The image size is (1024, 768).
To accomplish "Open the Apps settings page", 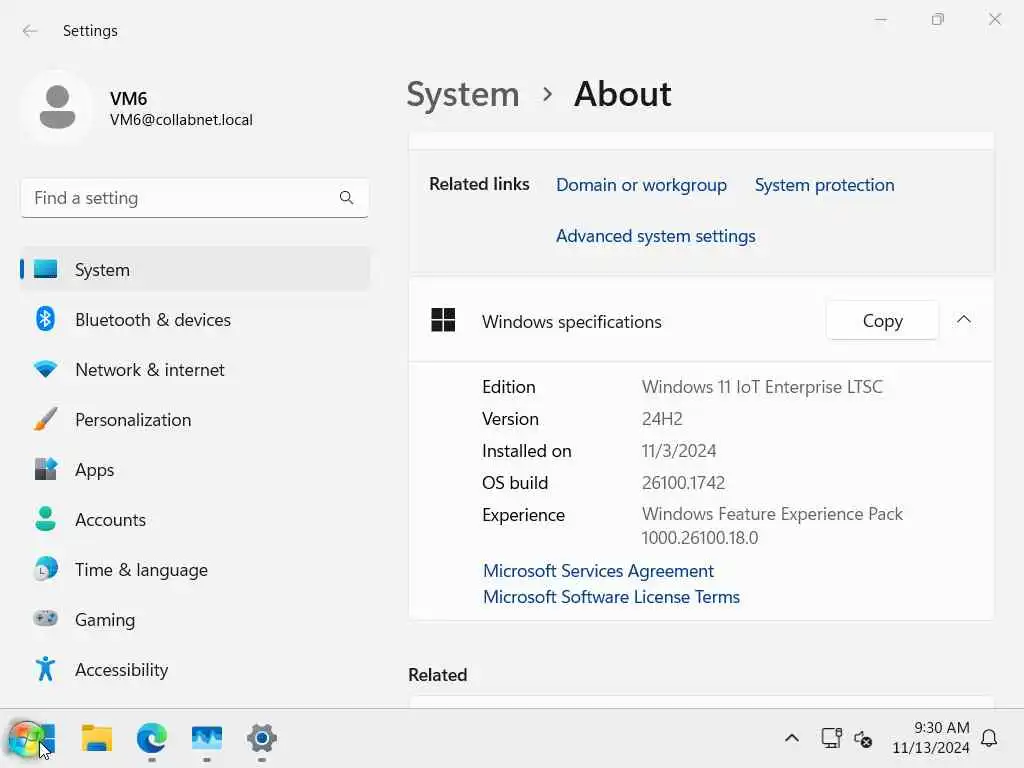I will click(195, 470).
